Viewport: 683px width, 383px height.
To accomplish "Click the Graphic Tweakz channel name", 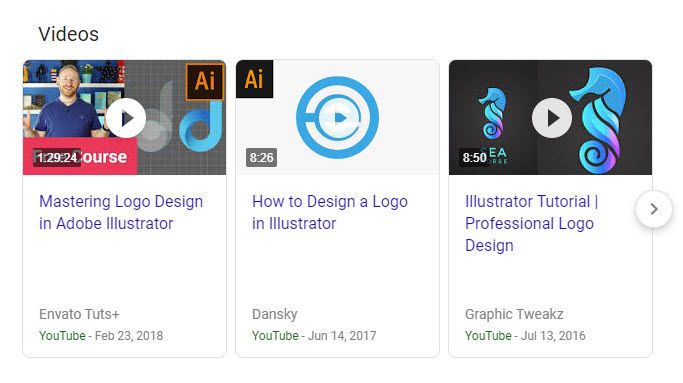I will tap(514, 314).
